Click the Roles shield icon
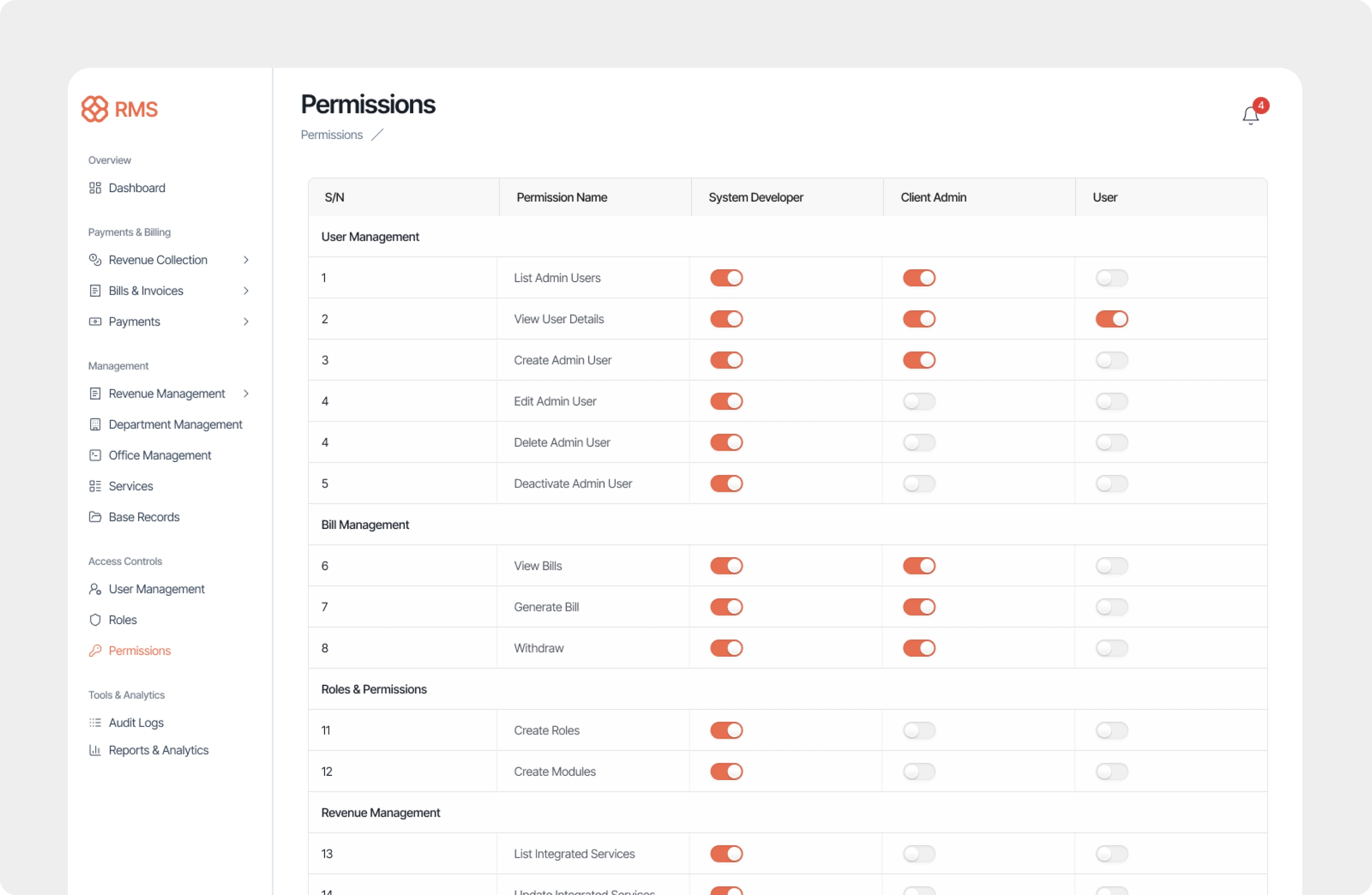1372x895 pixels. [x=95, y=620]
